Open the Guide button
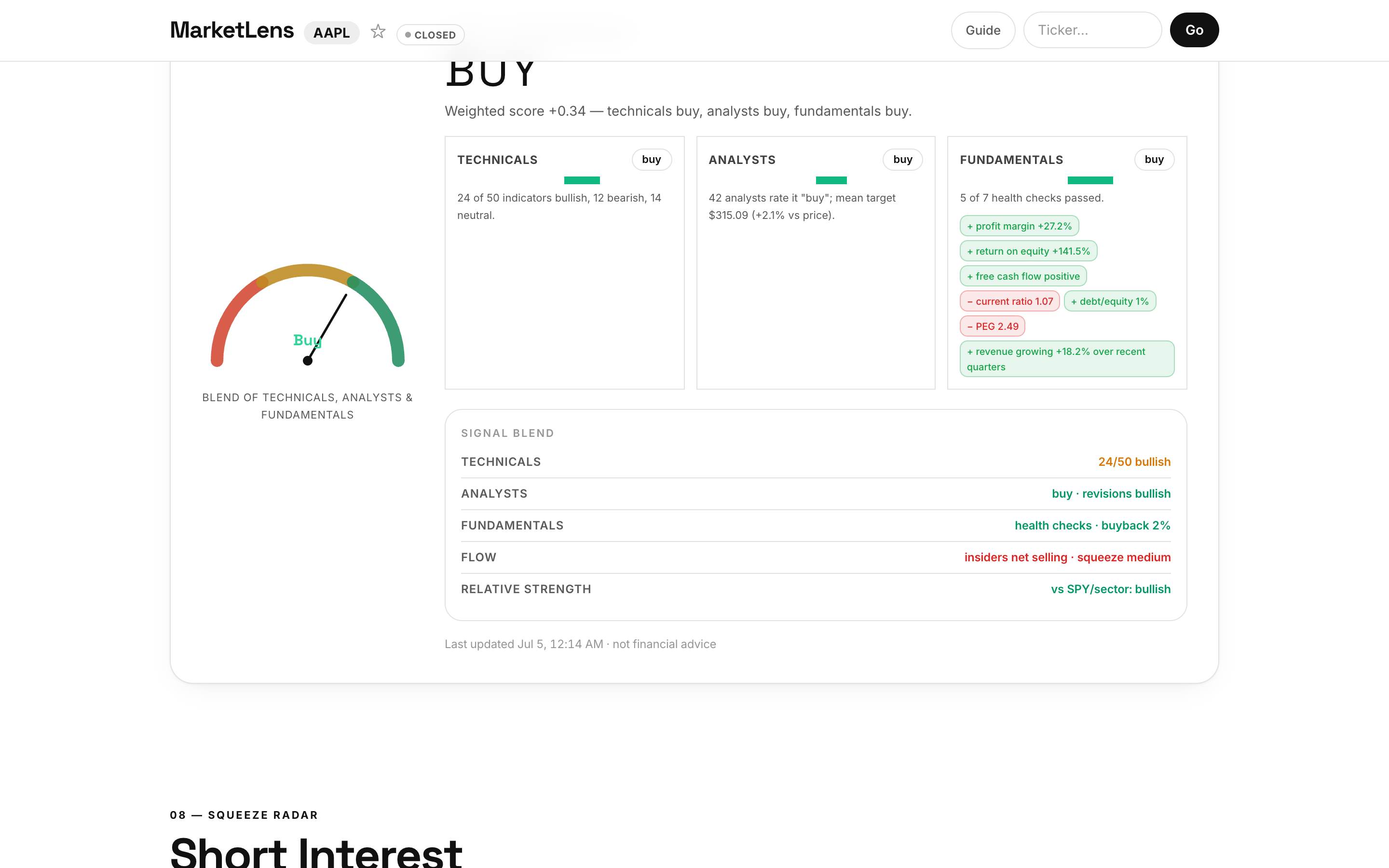Screen dimensions: 1389x868 (982, 30)
